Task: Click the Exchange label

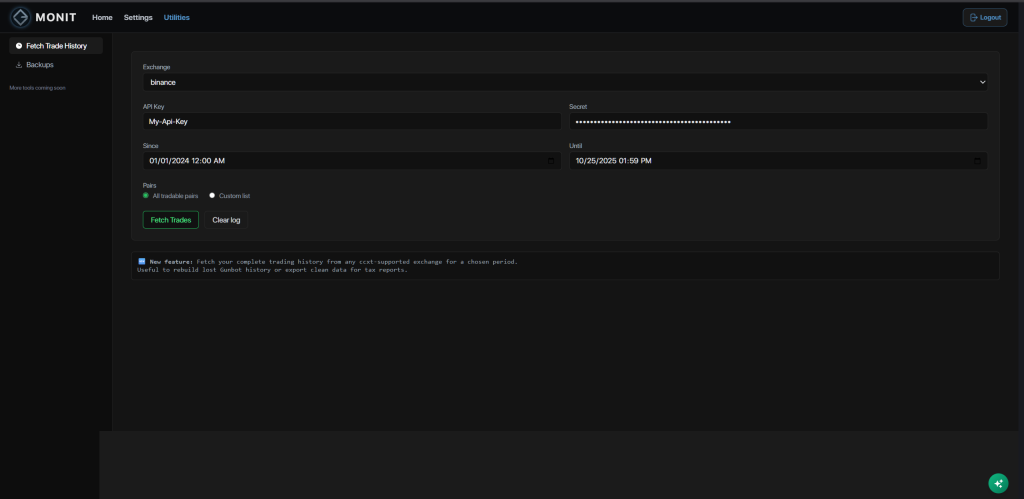Action: click(x=157, y=67)
